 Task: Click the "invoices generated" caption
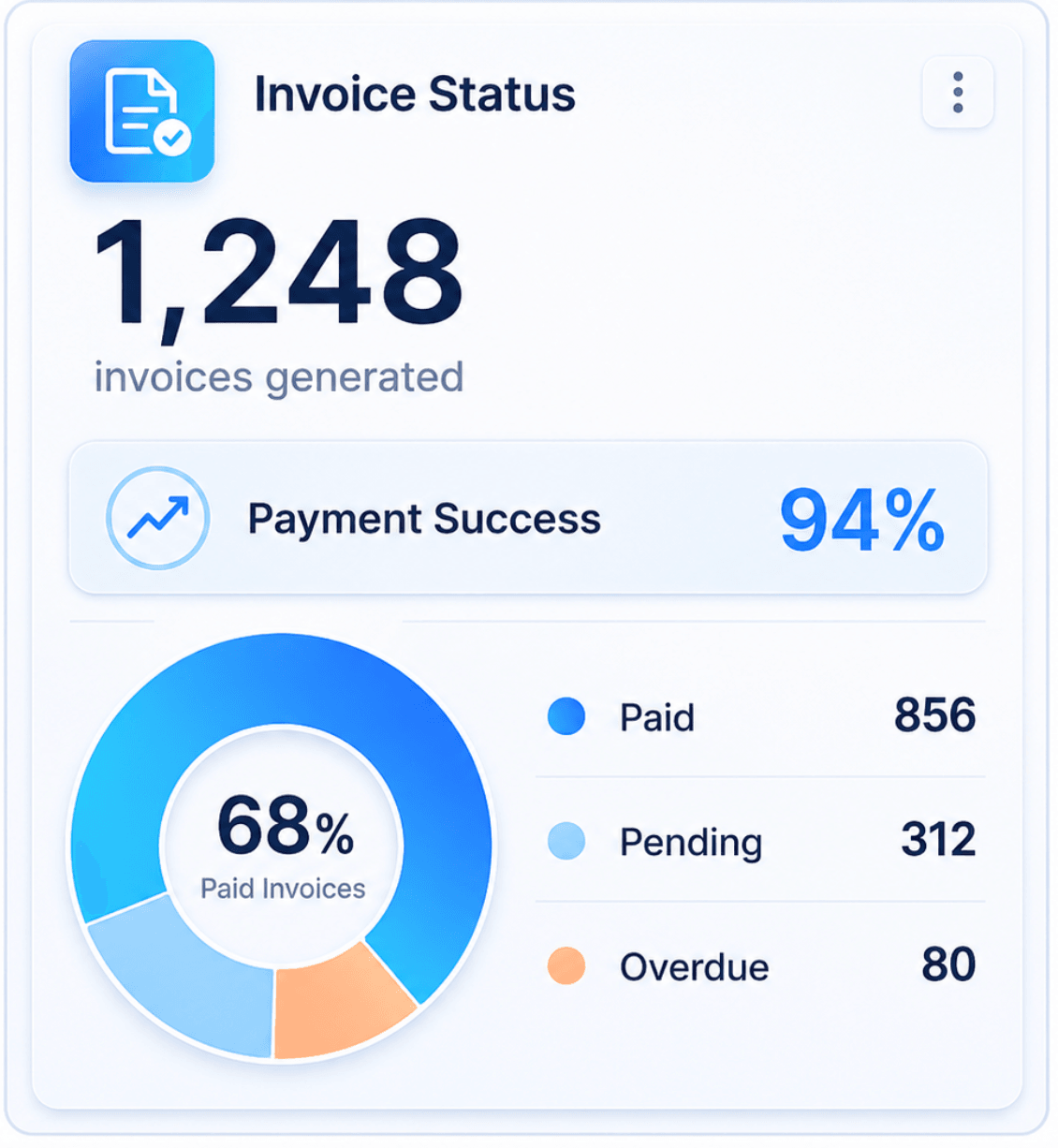(x=279, y=377)
